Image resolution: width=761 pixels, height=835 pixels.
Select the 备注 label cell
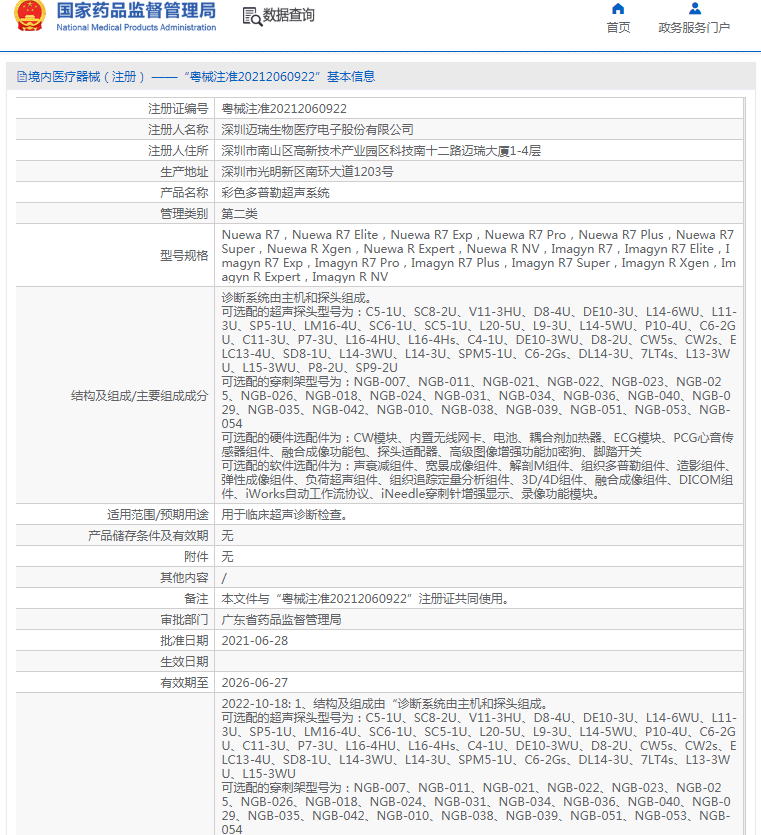pos(114,599)
